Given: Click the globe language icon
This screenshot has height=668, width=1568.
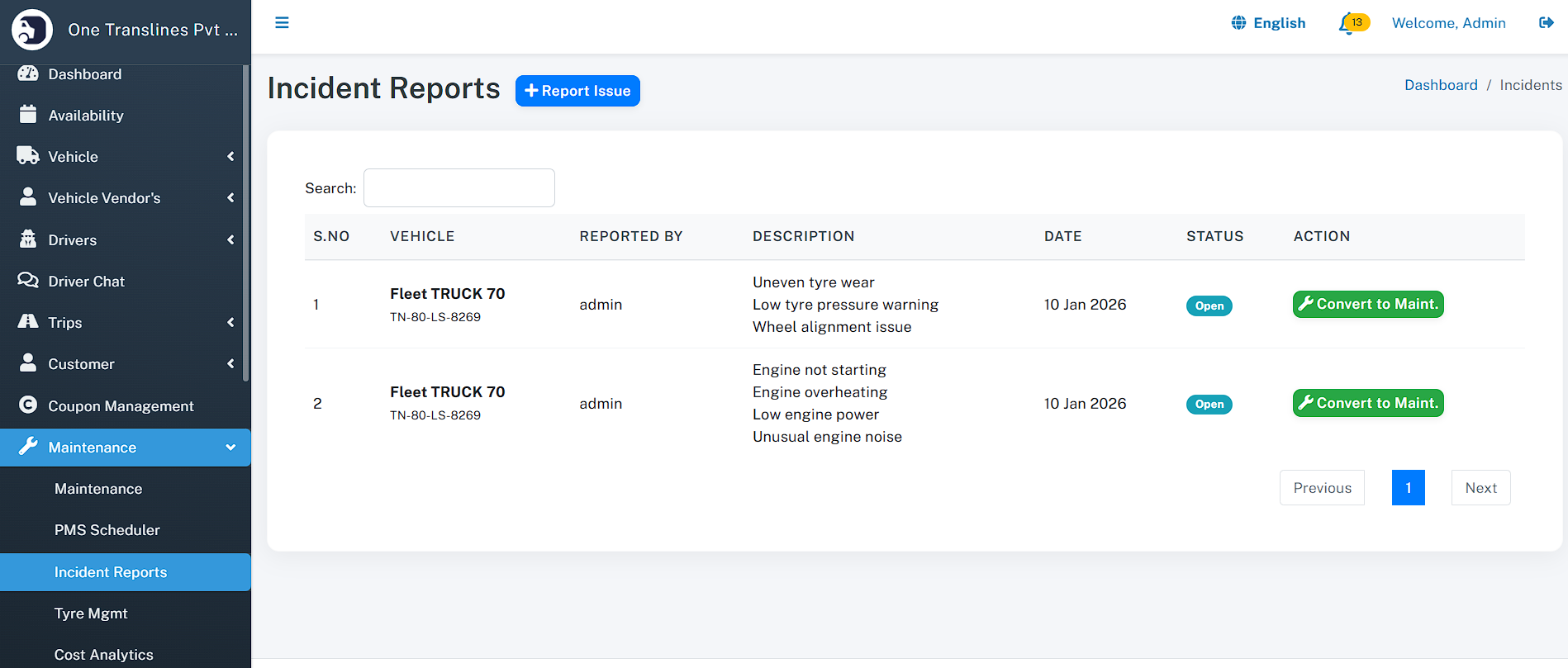Looking at the screenshot, I should (1238, 23).
